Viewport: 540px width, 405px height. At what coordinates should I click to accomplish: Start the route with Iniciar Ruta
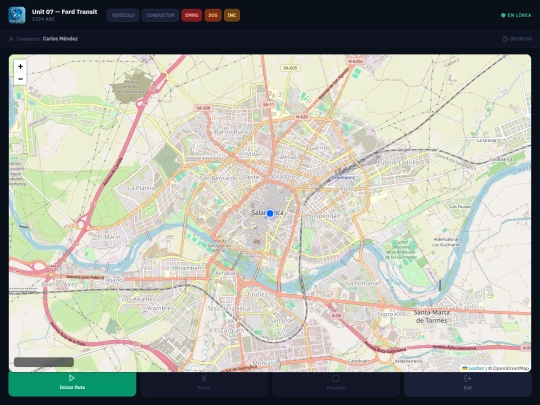72,384
